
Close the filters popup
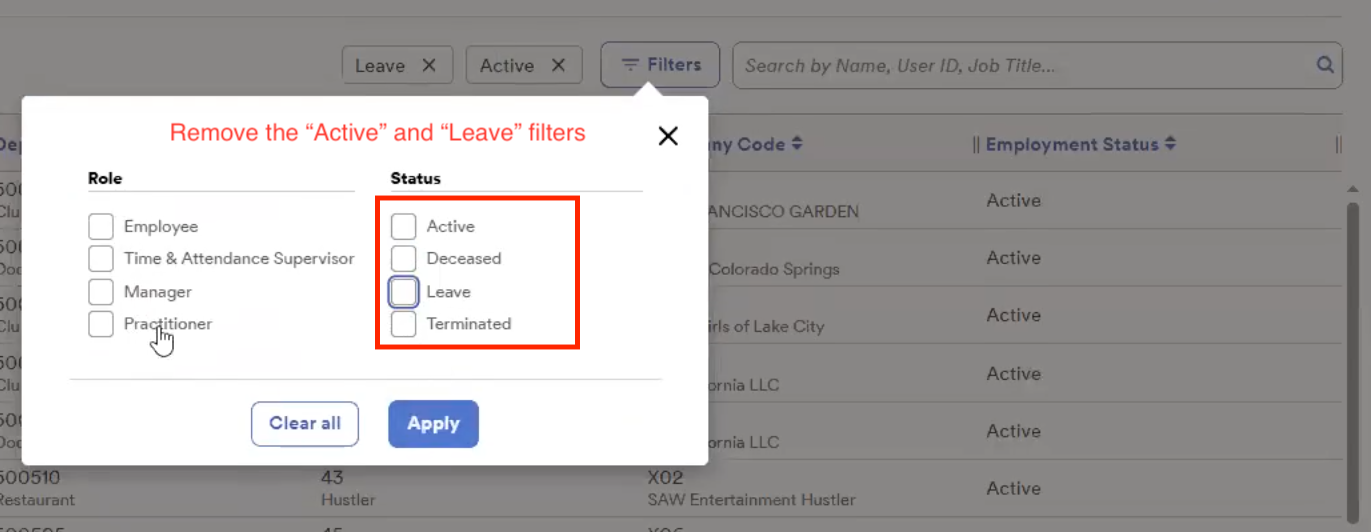[x=668, y=136]
